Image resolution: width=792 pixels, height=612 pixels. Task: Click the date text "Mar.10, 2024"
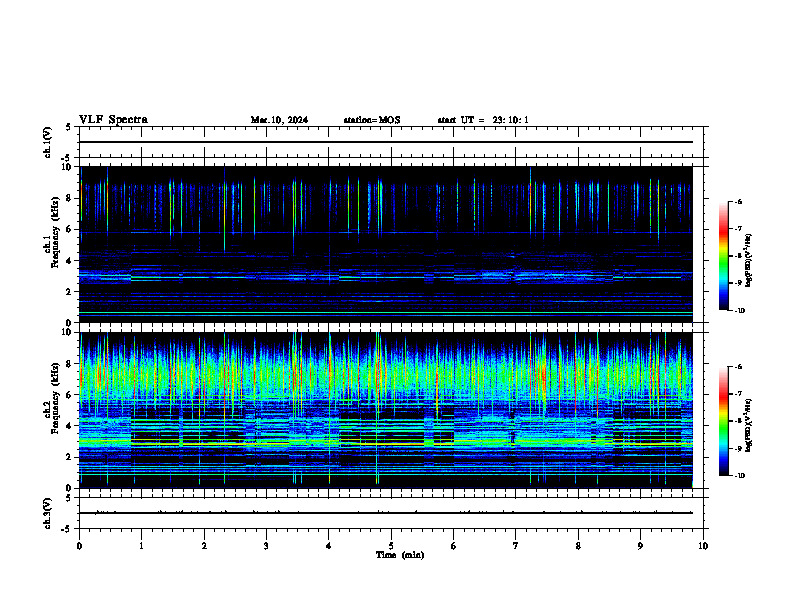pos(279,120)
